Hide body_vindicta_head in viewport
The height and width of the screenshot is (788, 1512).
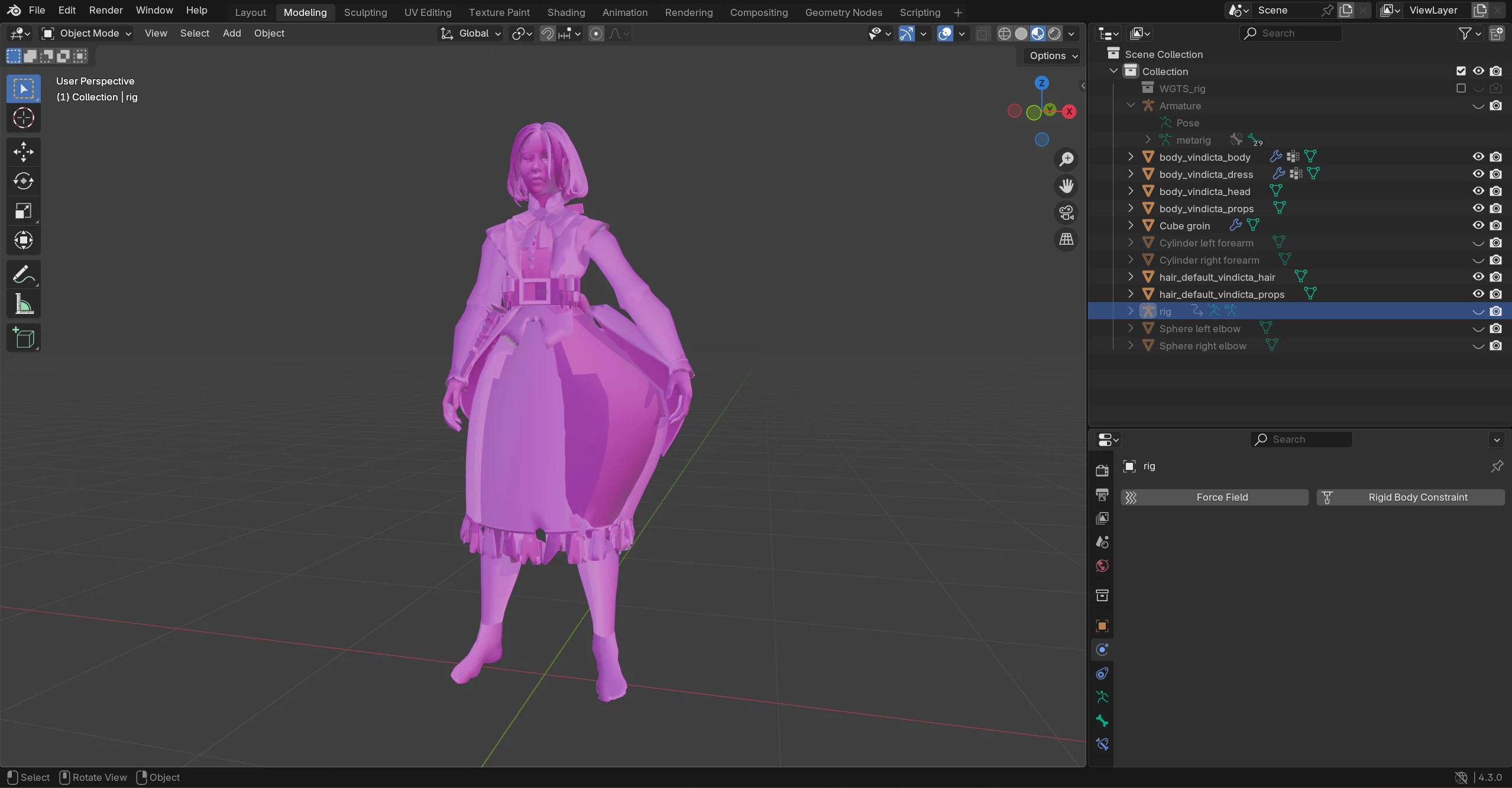pos(1478,191)
